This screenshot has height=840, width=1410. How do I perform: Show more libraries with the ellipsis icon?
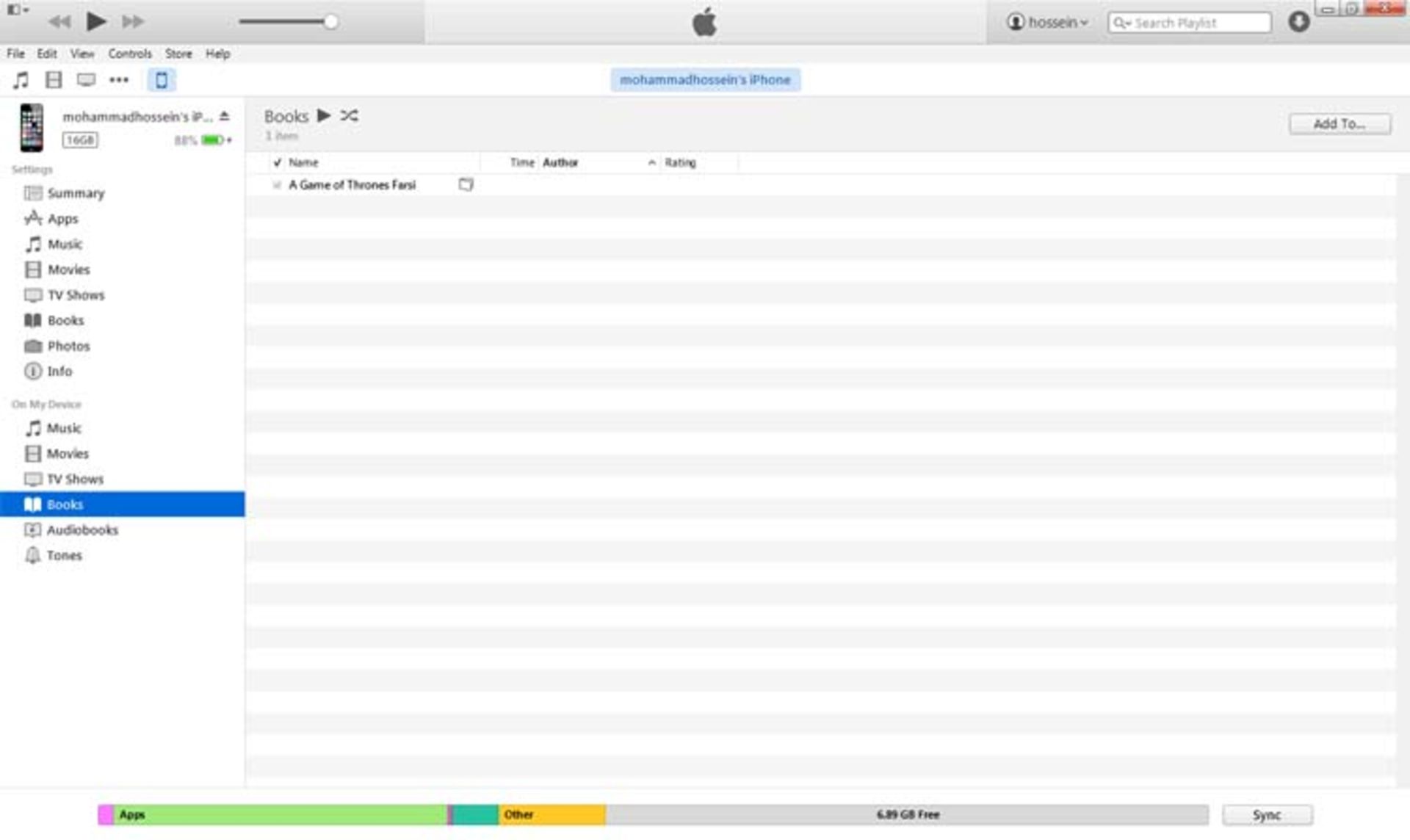point(119,80)
